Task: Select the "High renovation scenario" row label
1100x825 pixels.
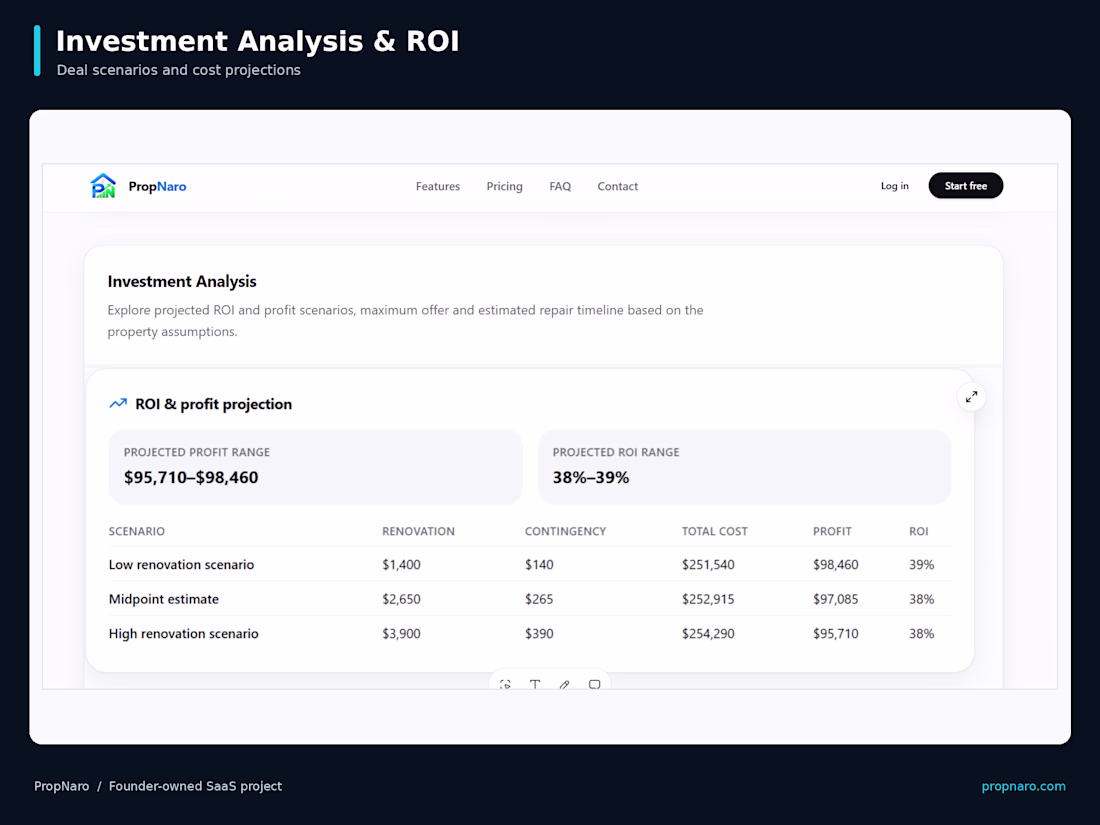Action: point(183,633)
